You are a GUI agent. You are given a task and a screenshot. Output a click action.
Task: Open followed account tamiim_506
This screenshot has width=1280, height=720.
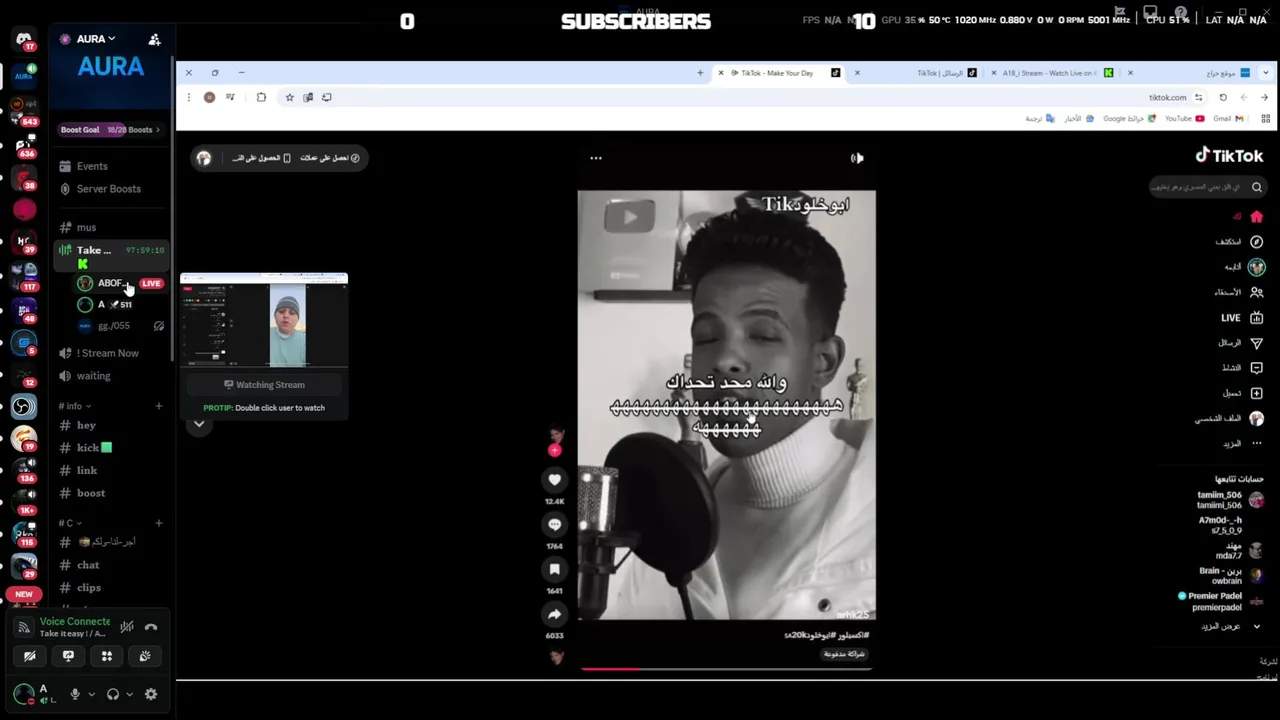click(x=1231, y=500)
